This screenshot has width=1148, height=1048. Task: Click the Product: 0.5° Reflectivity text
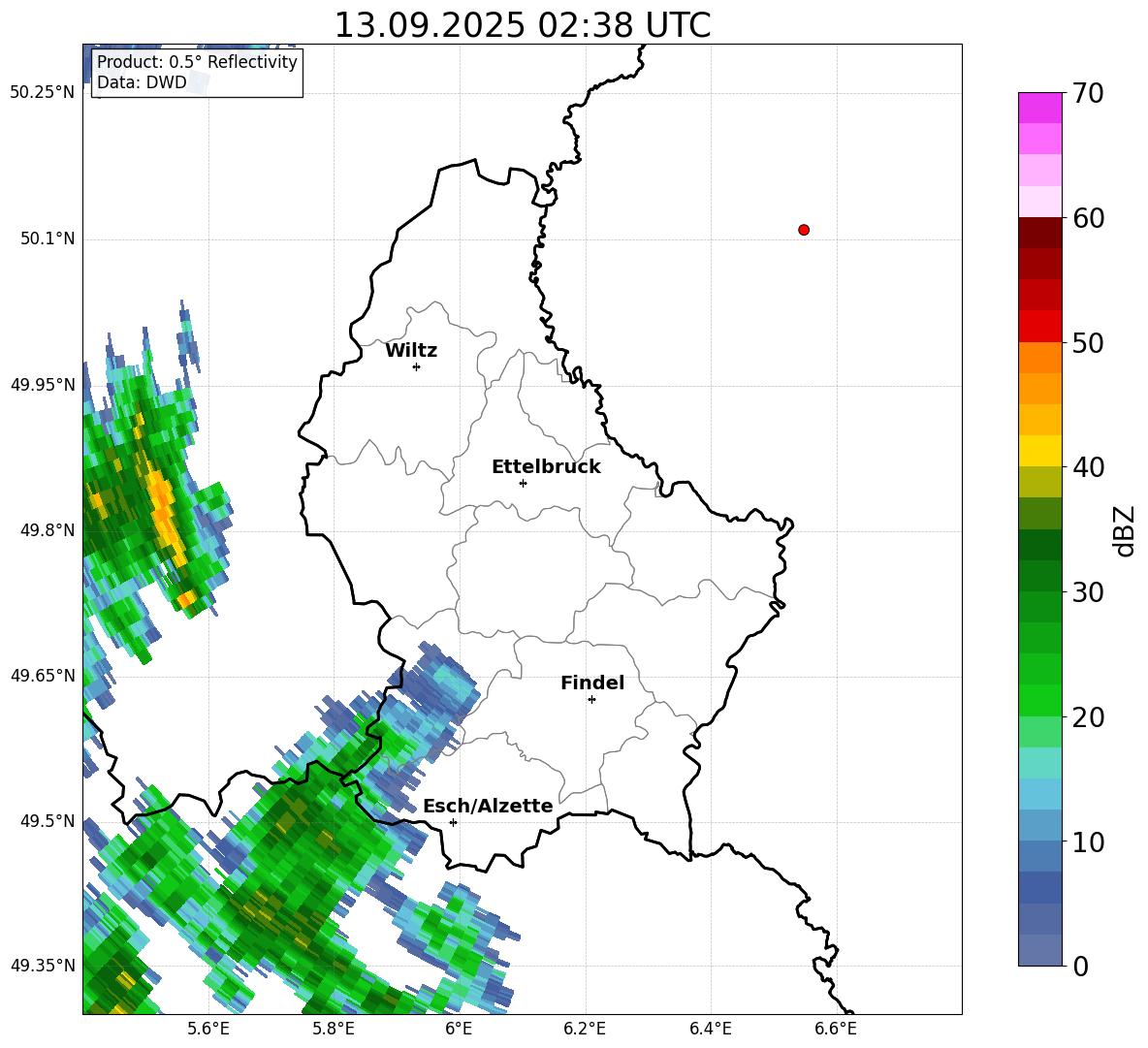click(197, 61)
